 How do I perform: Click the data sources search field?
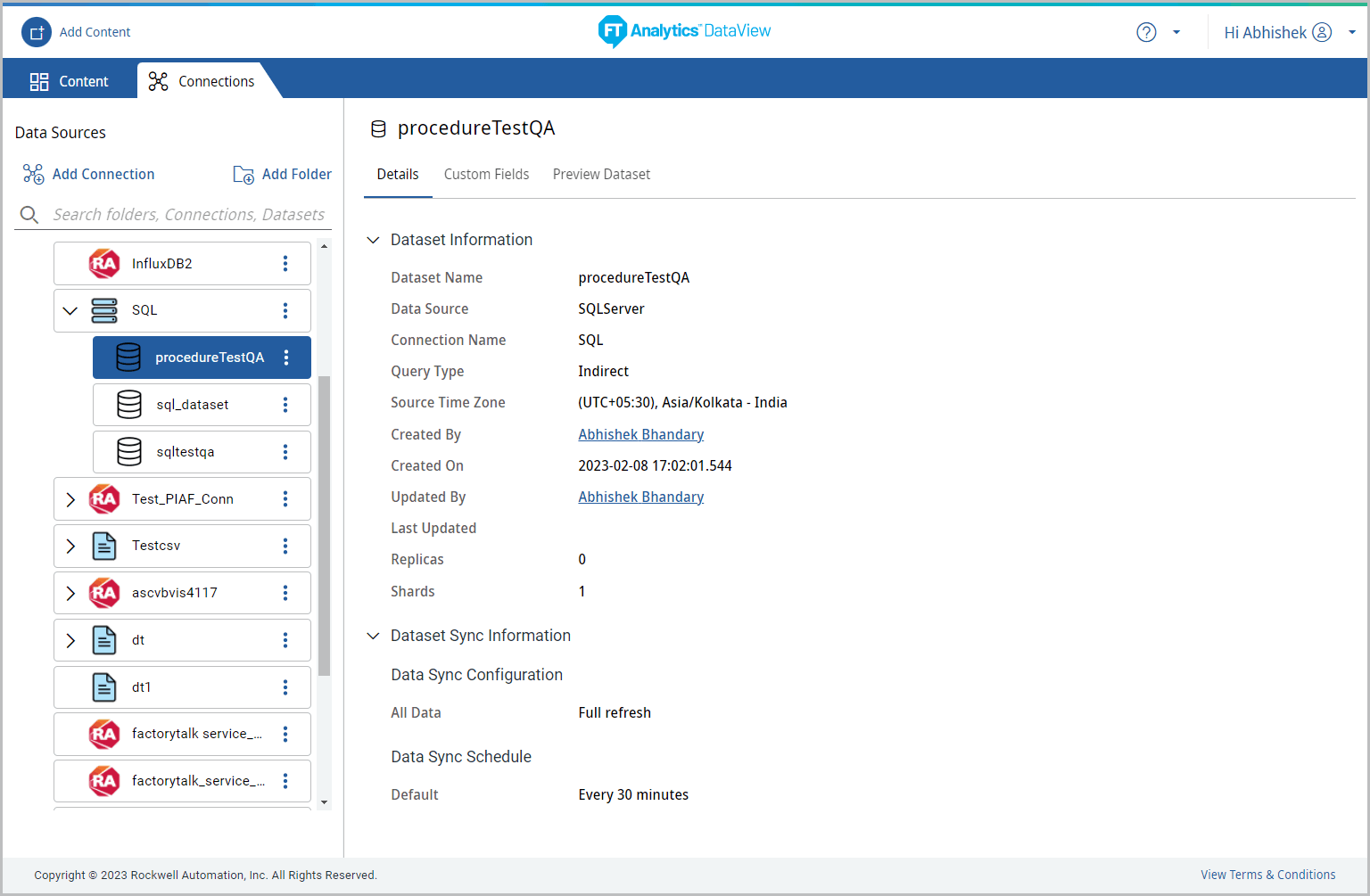point(188,214)
